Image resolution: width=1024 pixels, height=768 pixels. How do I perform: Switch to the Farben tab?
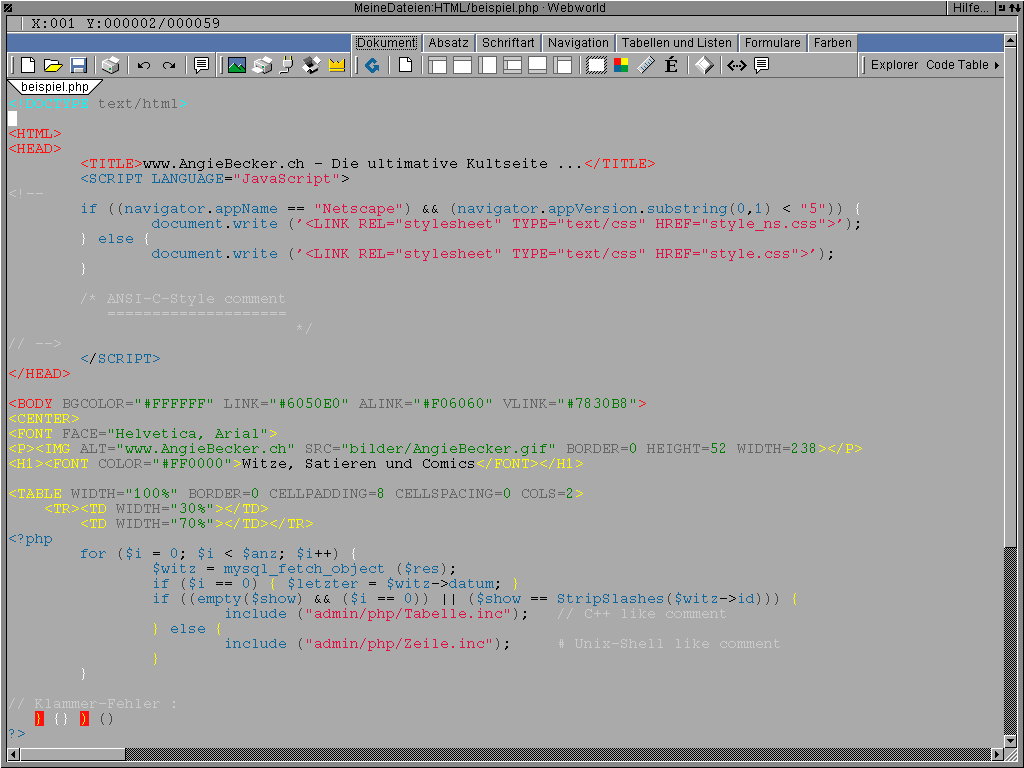[x=833, y=42]
